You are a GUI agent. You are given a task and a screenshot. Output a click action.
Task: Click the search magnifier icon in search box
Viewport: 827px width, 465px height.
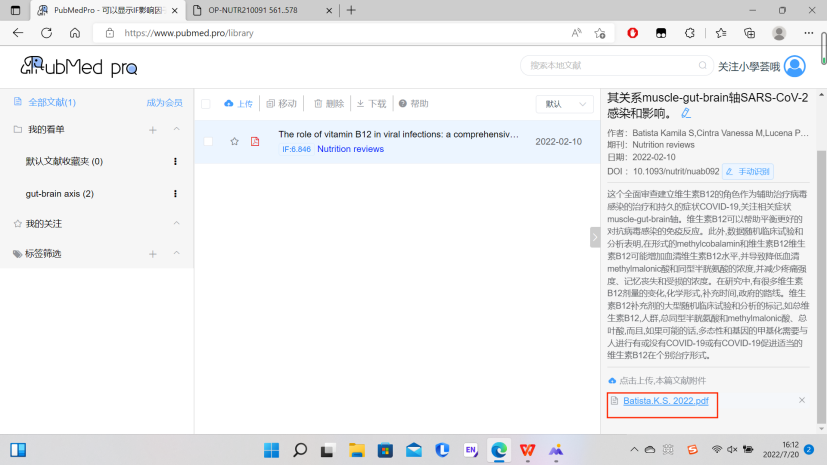pos(702,65)
